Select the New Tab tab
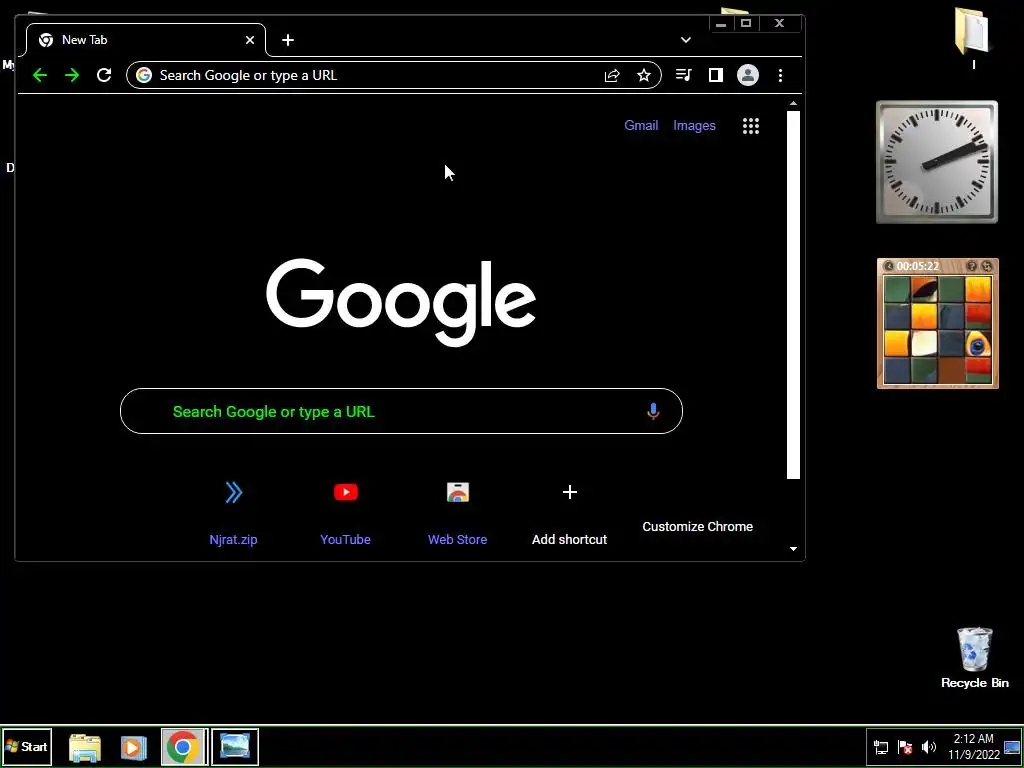The height and width of the screenshot is (768, 1024). pyautogui.click(x=146, y=40)
